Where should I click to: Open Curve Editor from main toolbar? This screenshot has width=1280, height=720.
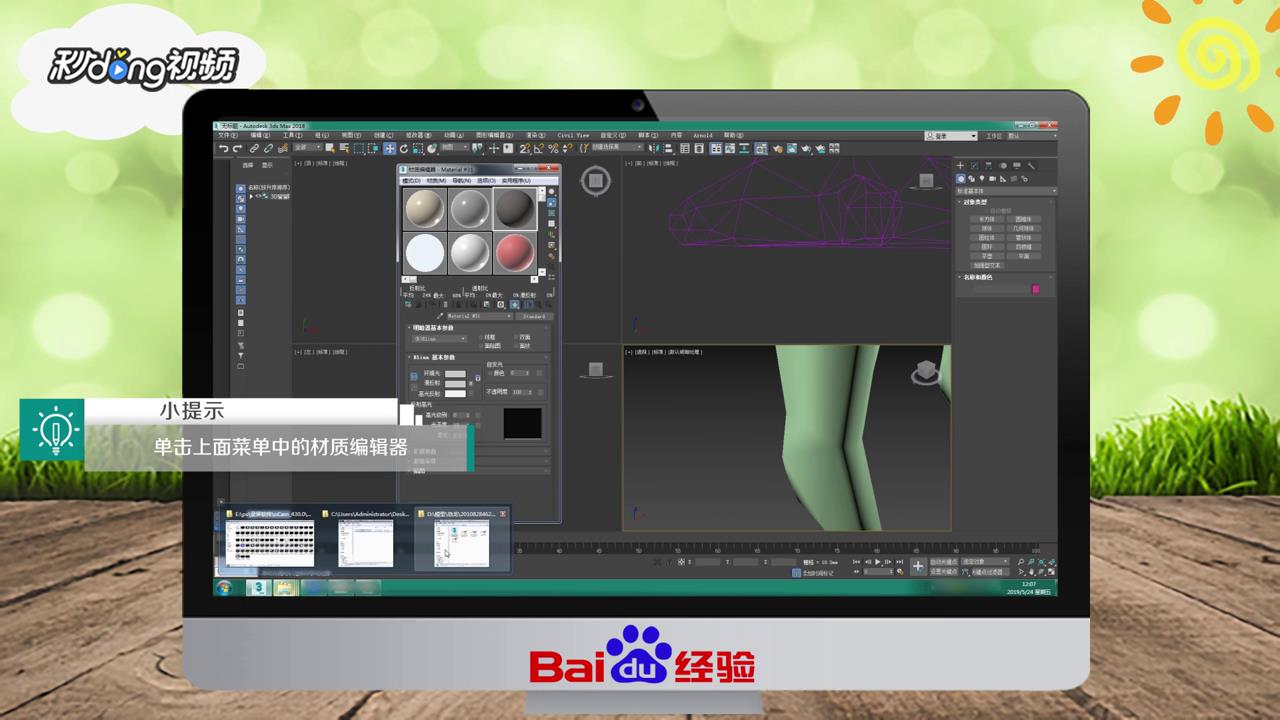tap(730, 148)
